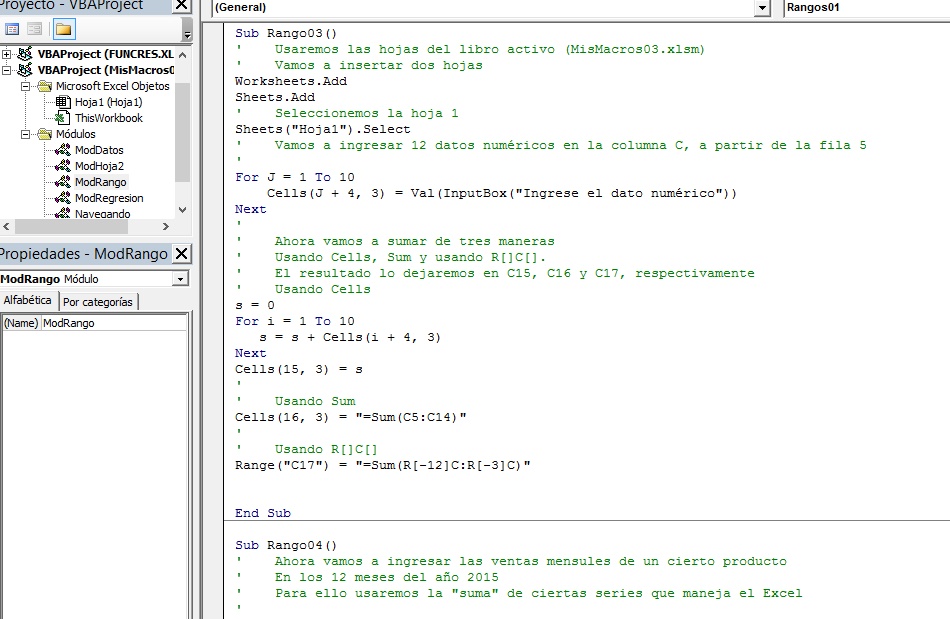Open the Navegando module
Screen dimensions: 950x619
(x=102, y=214)
